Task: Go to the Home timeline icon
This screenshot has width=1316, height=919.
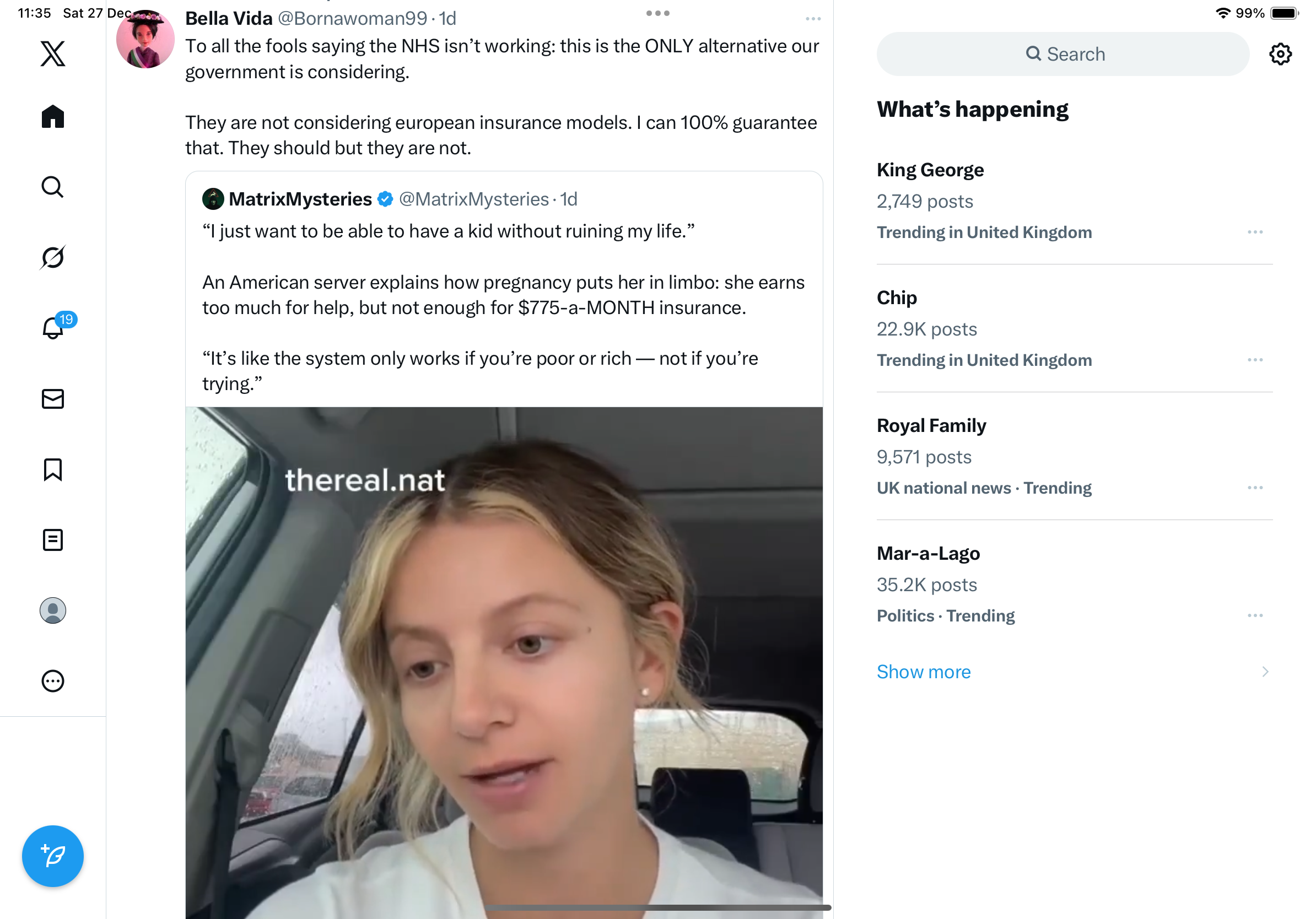Action: click(x=53, y=117)
